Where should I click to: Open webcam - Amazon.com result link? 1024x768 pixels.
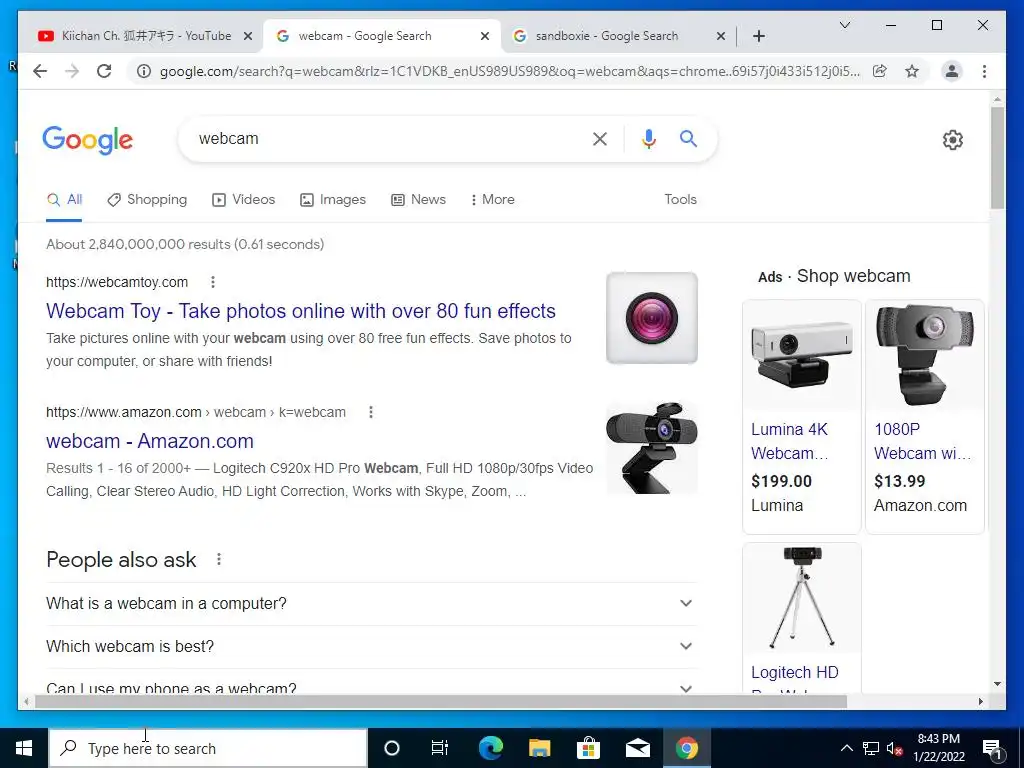150,441
